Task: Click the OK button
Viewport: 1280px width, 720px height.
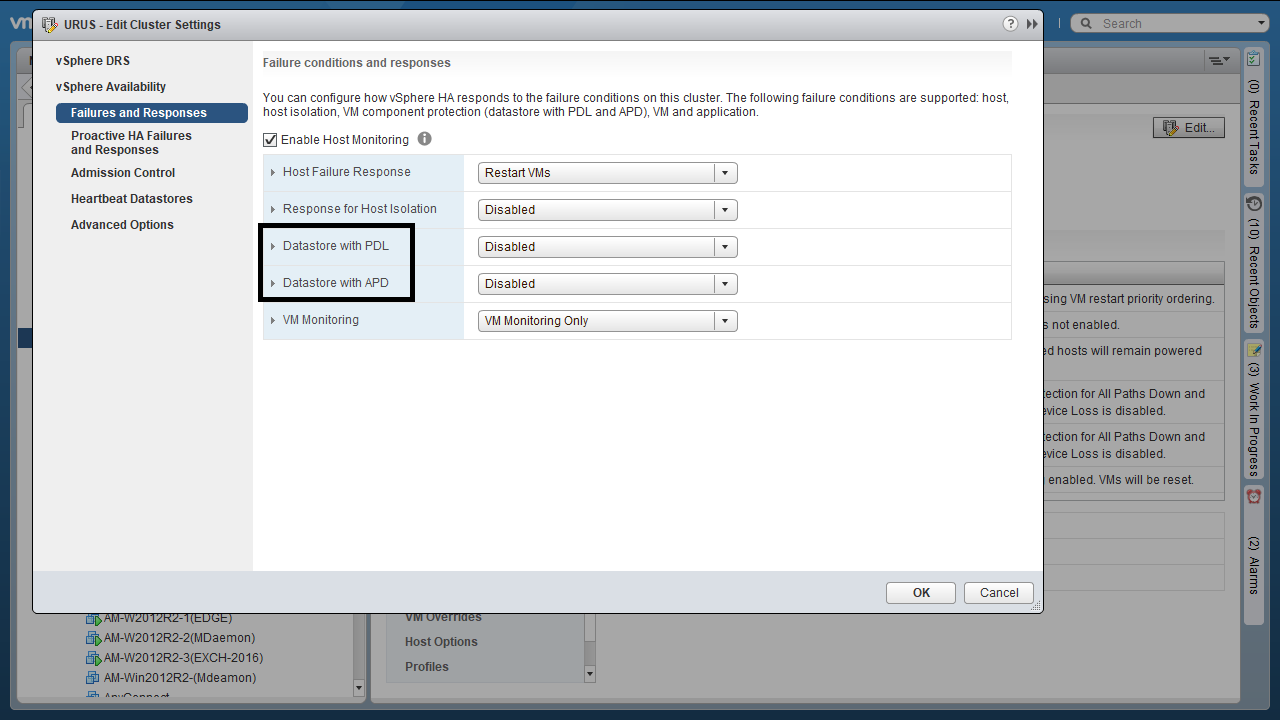Action: pos(921,593)
